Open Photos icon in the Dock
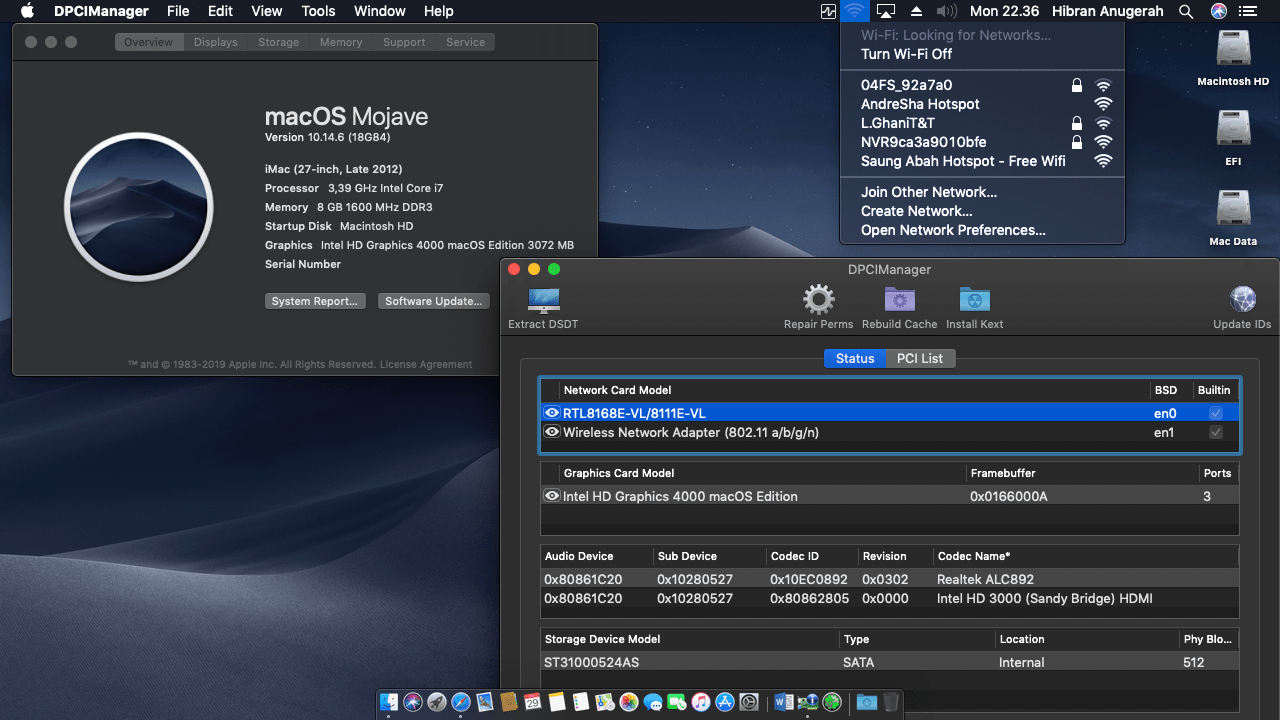This screenshot has height=720, width=1280. coord(629,702)
